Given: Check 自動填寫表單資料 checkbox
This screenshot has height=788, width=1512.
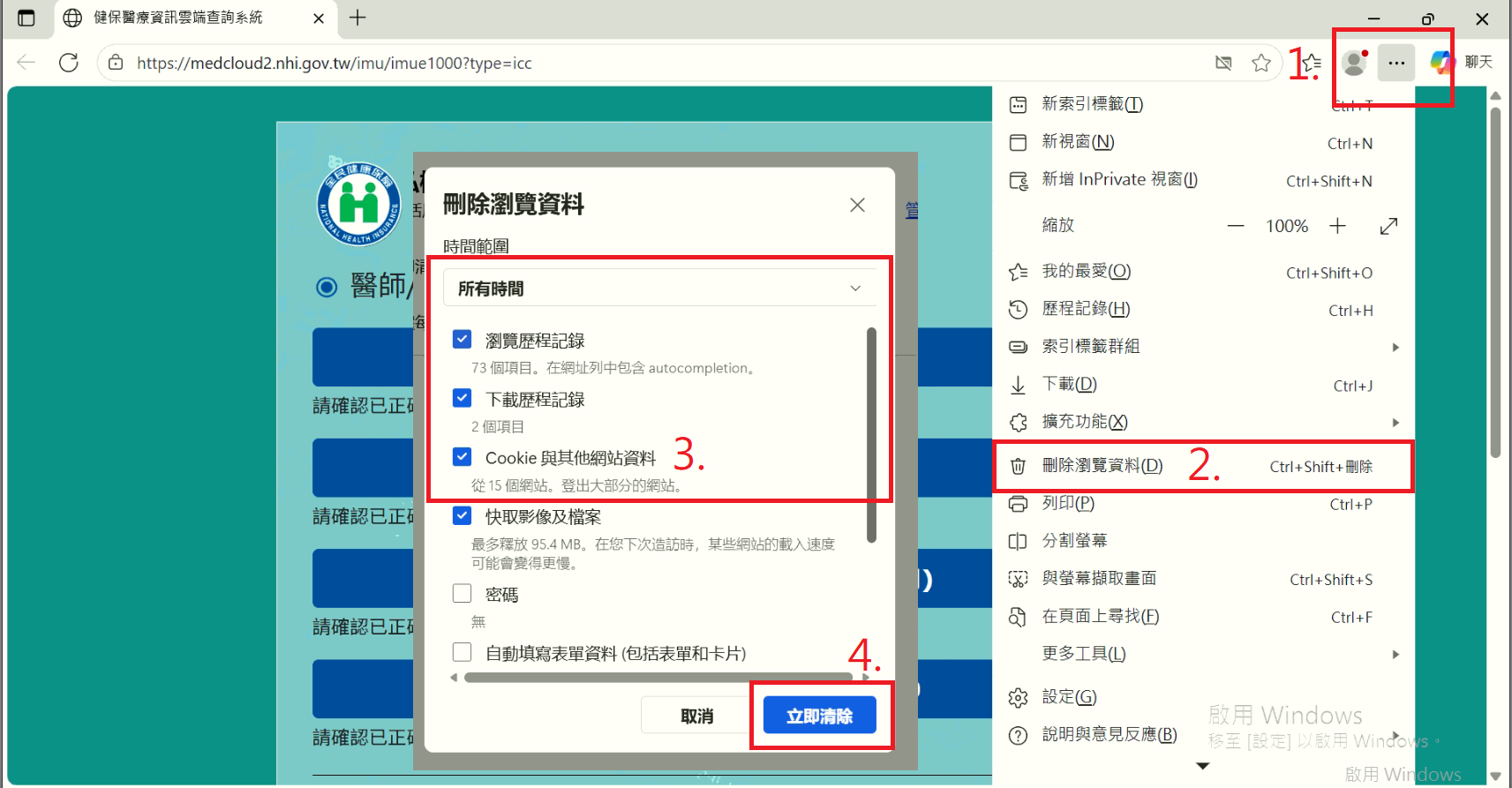Looking at the screenshot, I should pyautogui.click(x=462, y=652).
